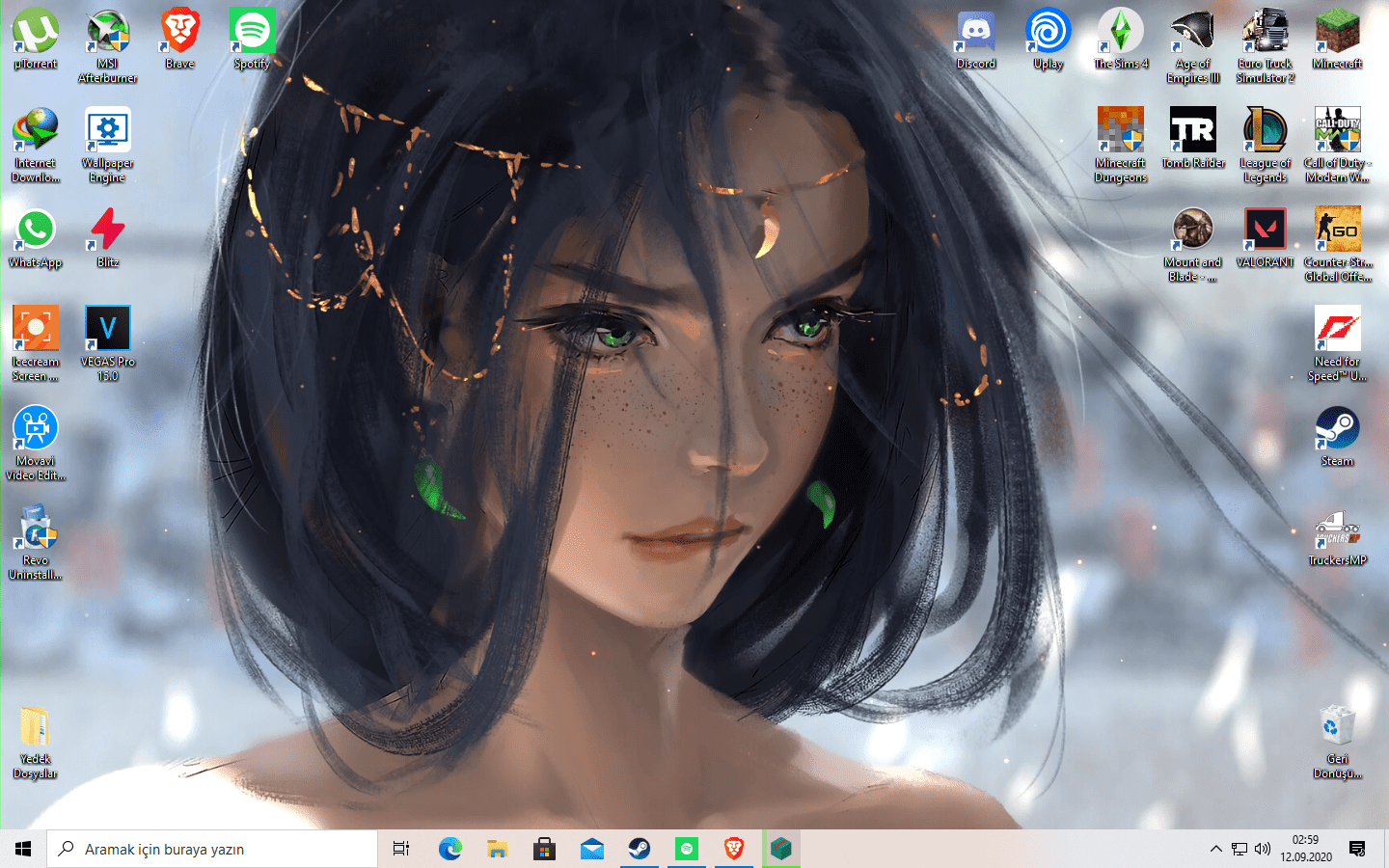Screen dimensions: 1389x868
Task: Select the Movavi Video Editor icon
Action: [36, 443]
